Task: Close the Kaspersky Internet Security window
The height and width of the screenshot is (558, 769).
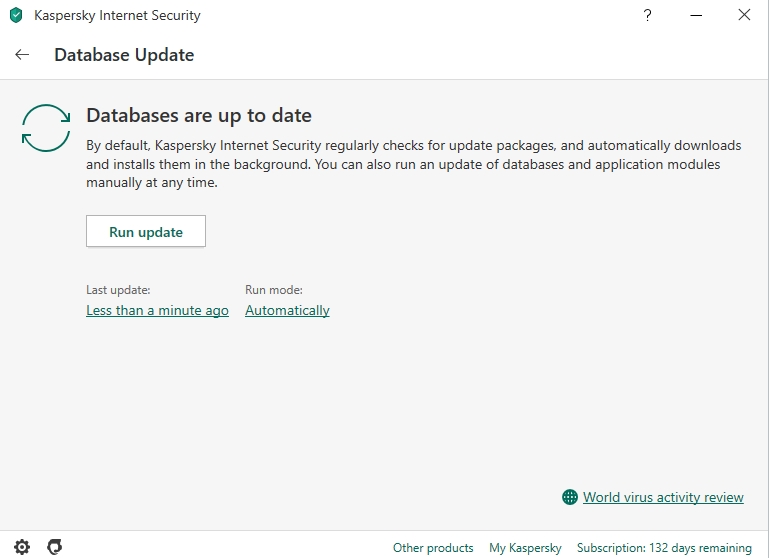Action: click(x=744, y=15)
